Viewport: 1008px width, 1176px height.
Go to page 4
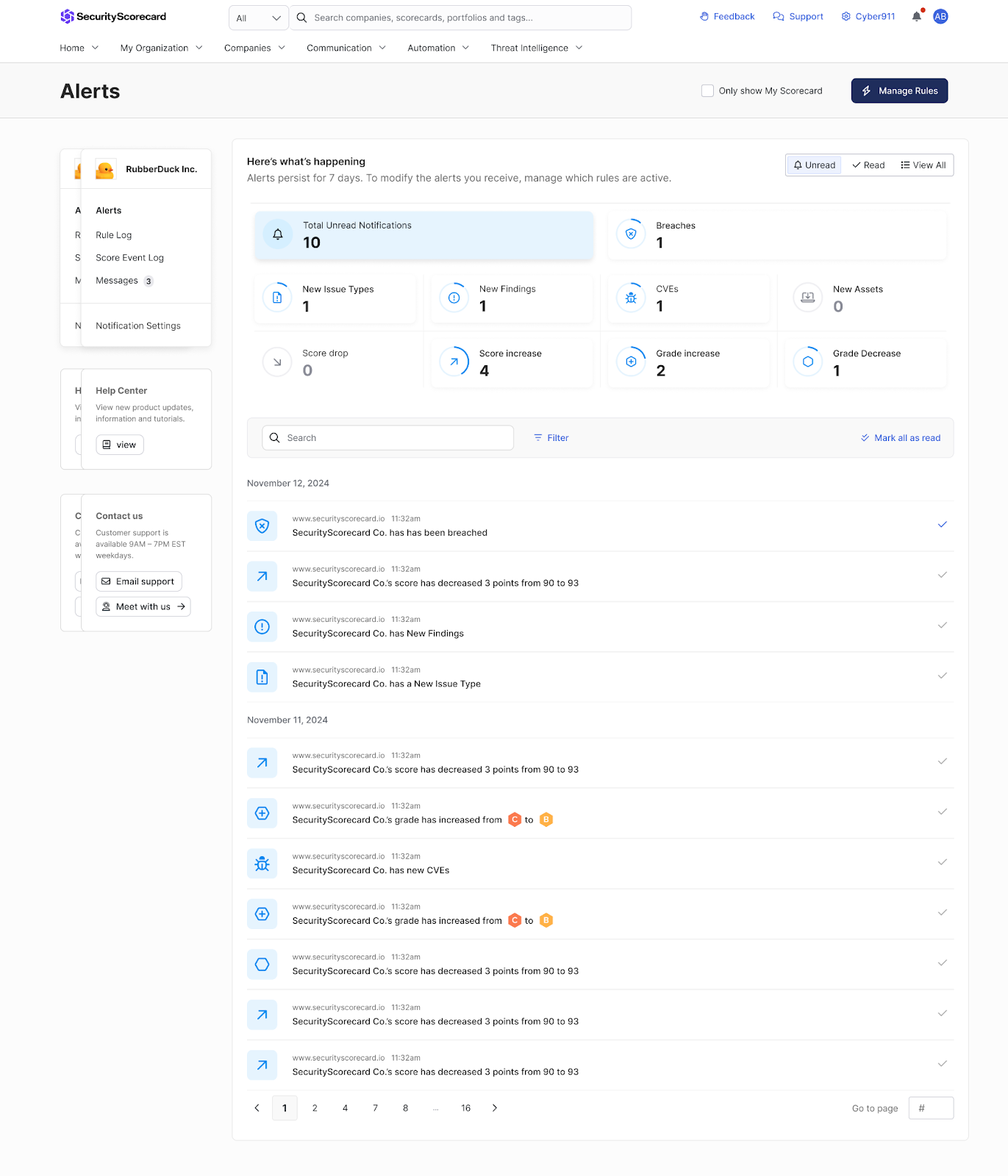345,1108
